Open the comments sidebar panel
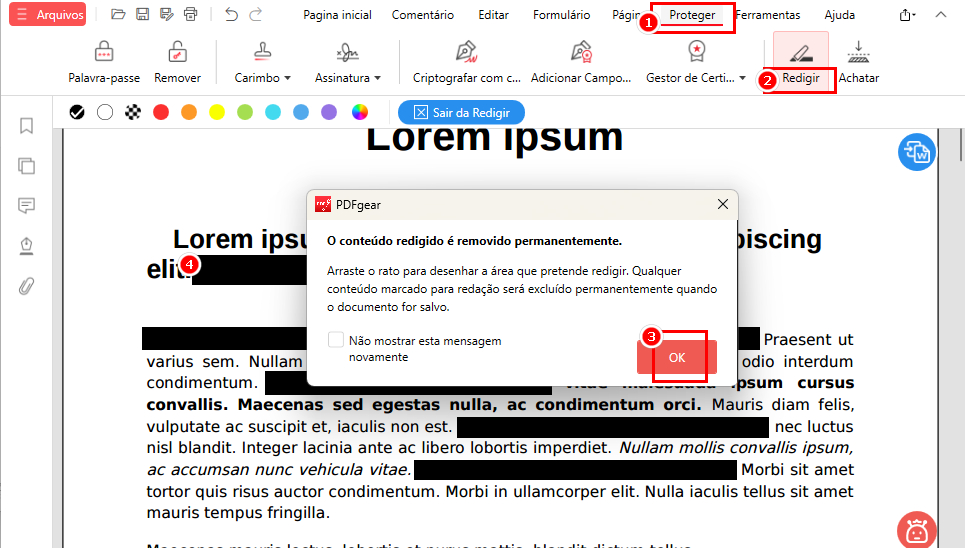The image size is (965, 548). pos(26,205)
